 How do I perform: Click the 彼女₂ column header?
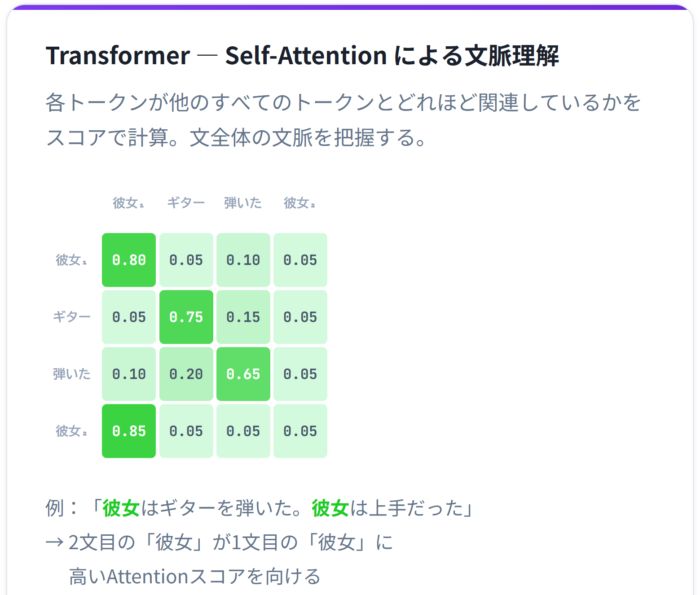point(300,203)
